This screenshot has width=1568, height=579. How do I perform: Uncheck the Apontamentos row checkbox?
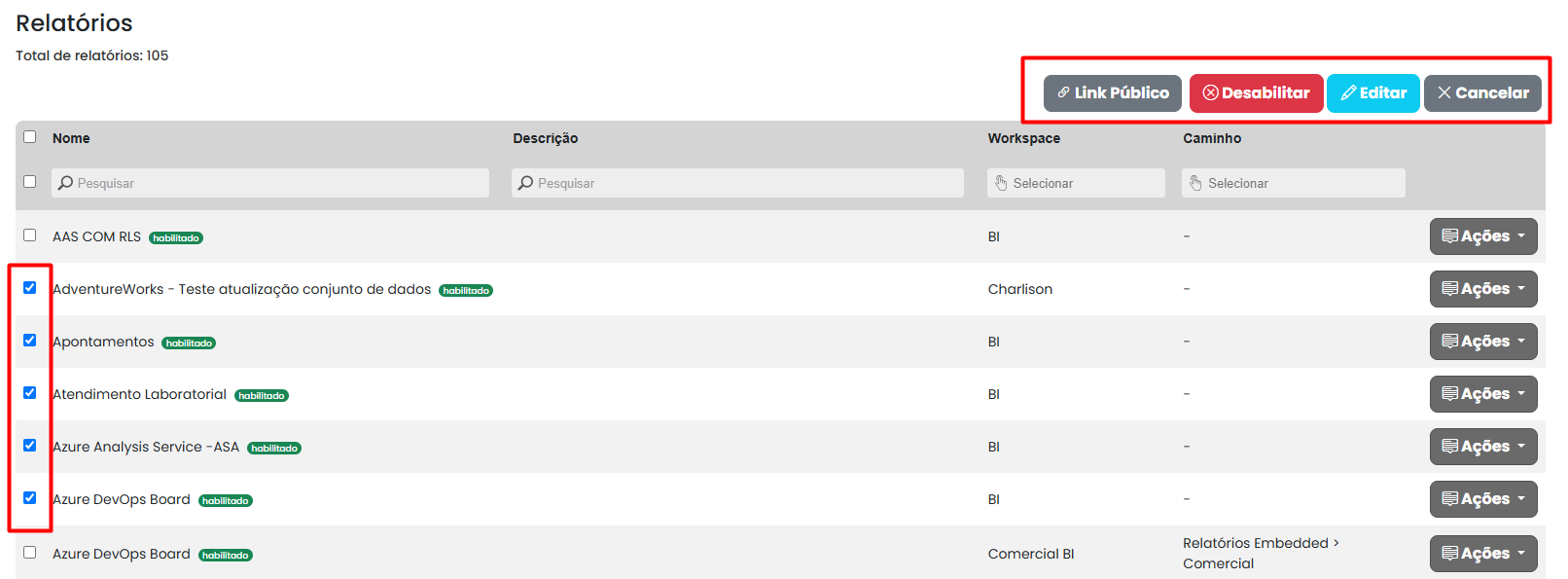[x=30, y=341]
